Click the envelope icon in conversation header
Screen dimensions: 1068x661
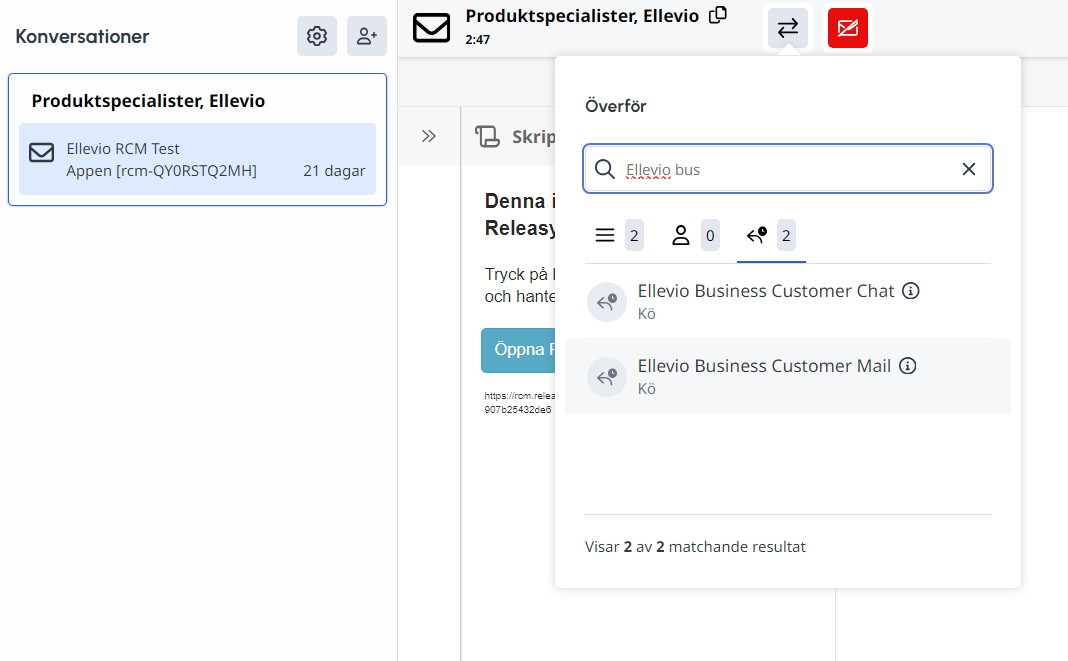pos(432,28)
